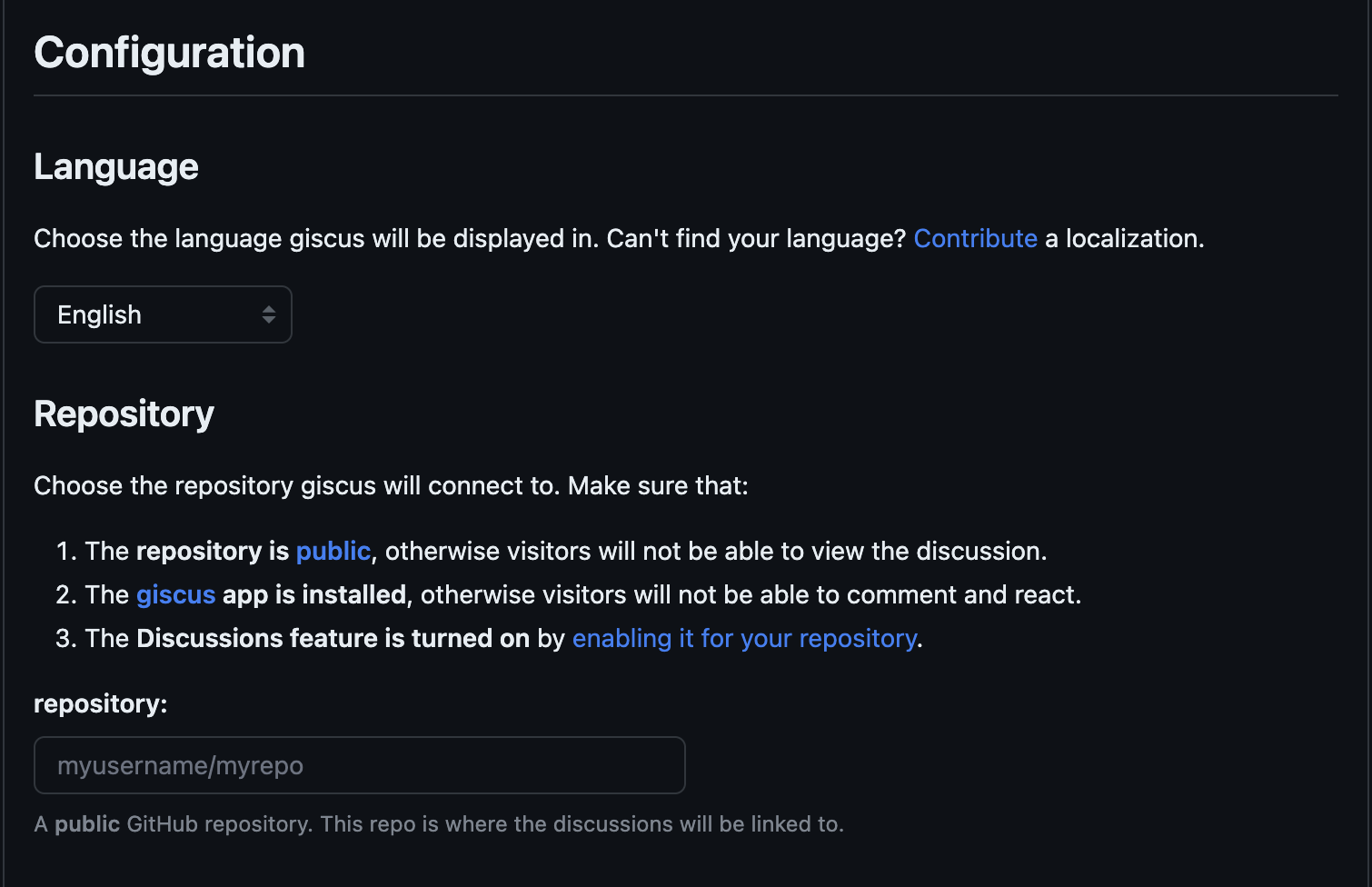Viewport: 1372px width, 887px height.
Task: Click the up-down arrows in language selector
Action: coord(269,314)
